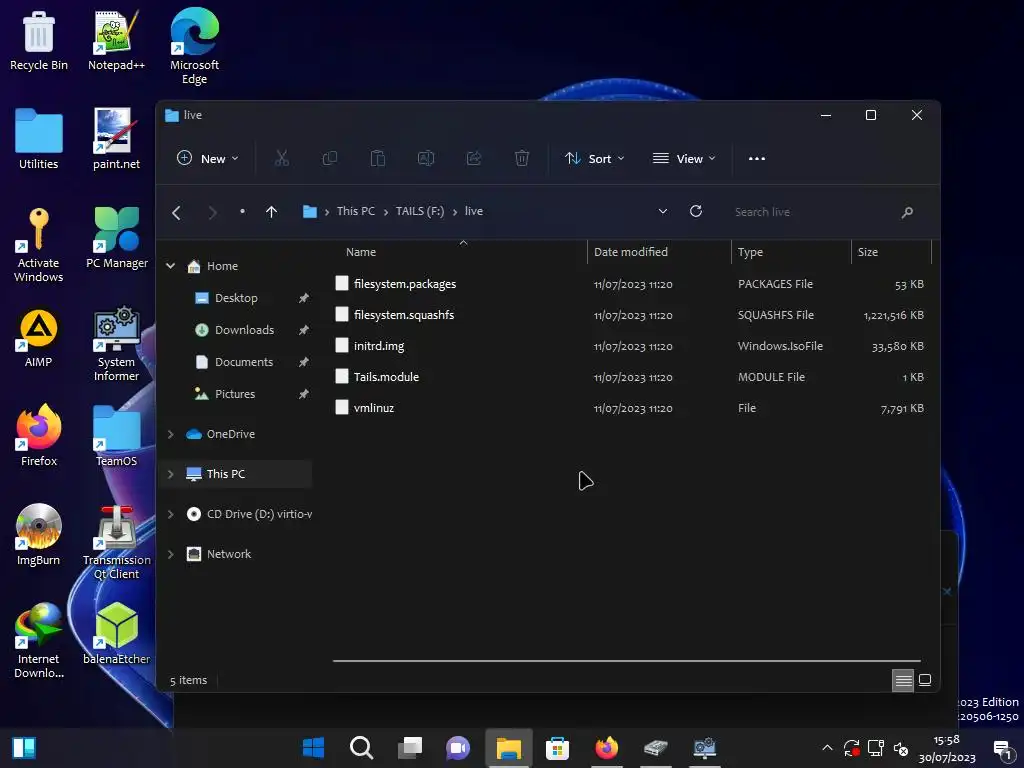Unpin Desktop using its pin icon

304,298
